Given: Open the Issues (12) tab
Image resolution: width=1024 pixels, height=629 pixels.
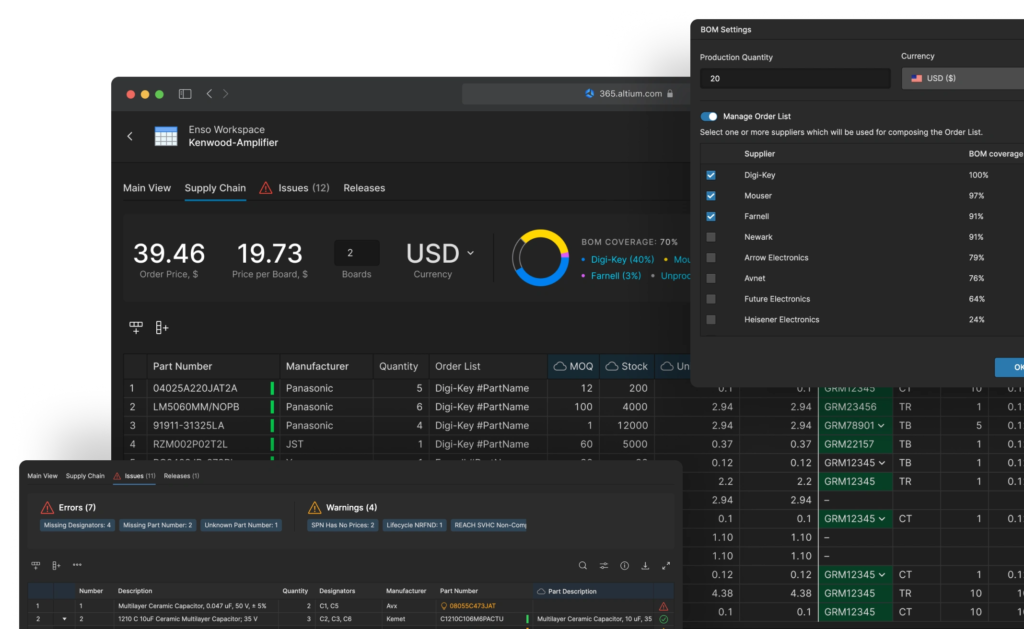Looking at the screenshot, I should [x=295, y=188].
